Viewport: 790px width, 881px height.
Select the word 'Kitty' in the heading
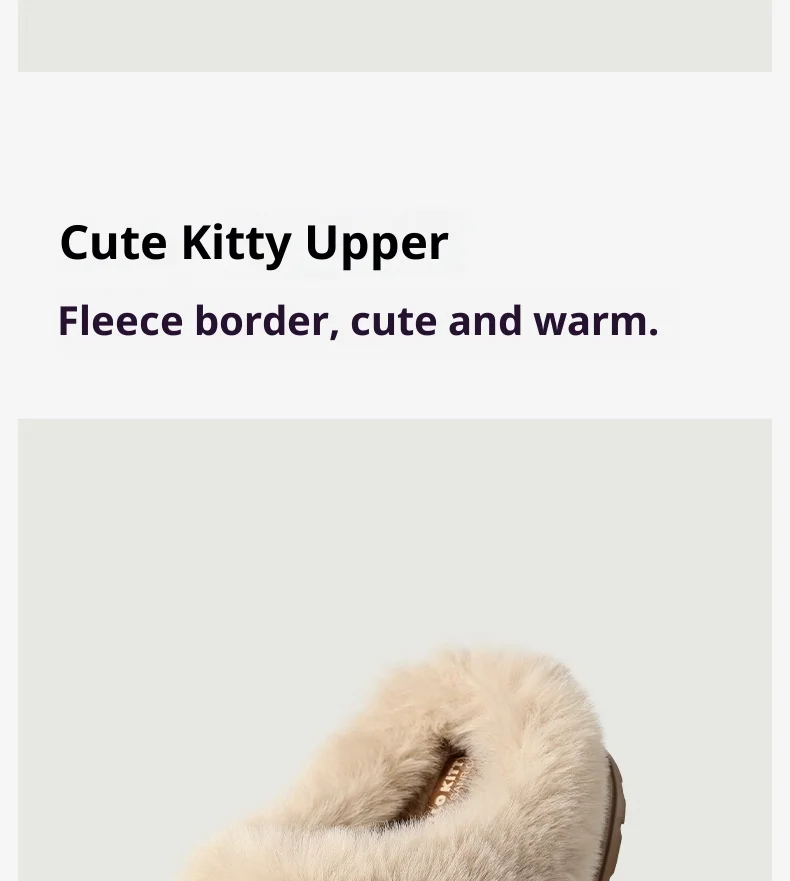click(237, 245)
